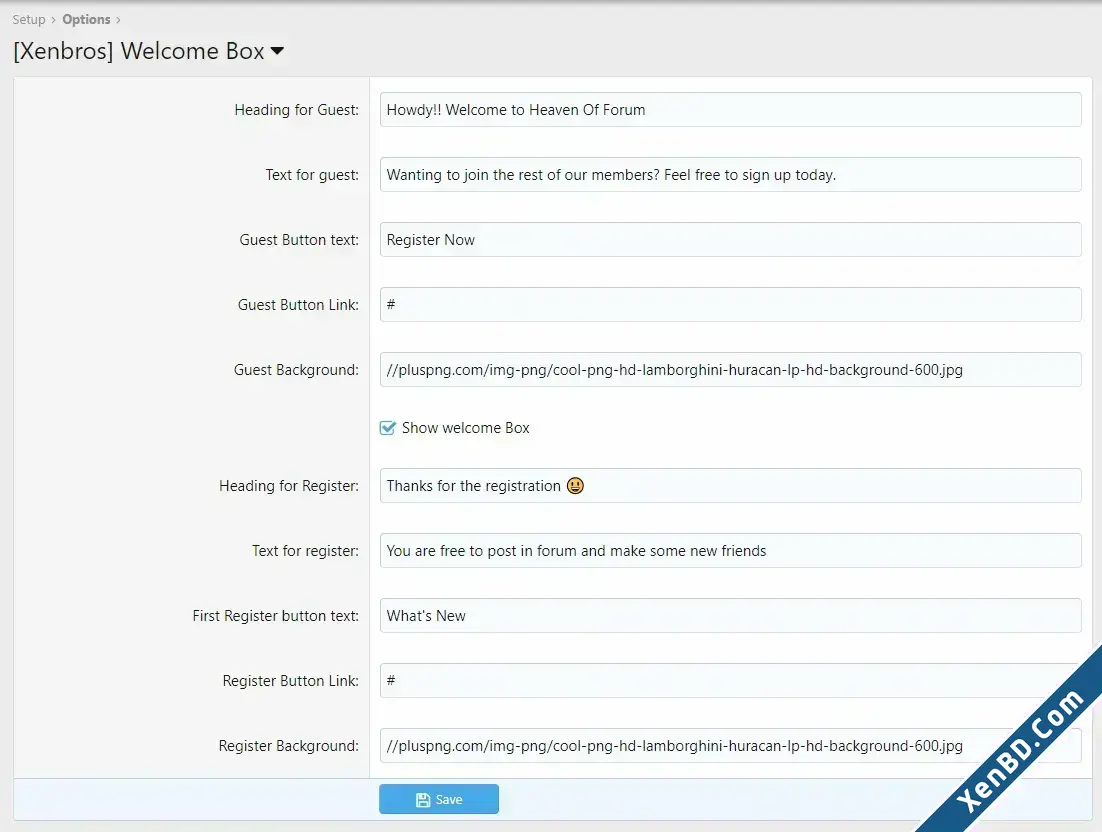The image size is (1102, 832).
Task: Open Options breadcrumb link
Action: [x=86, y=20]
